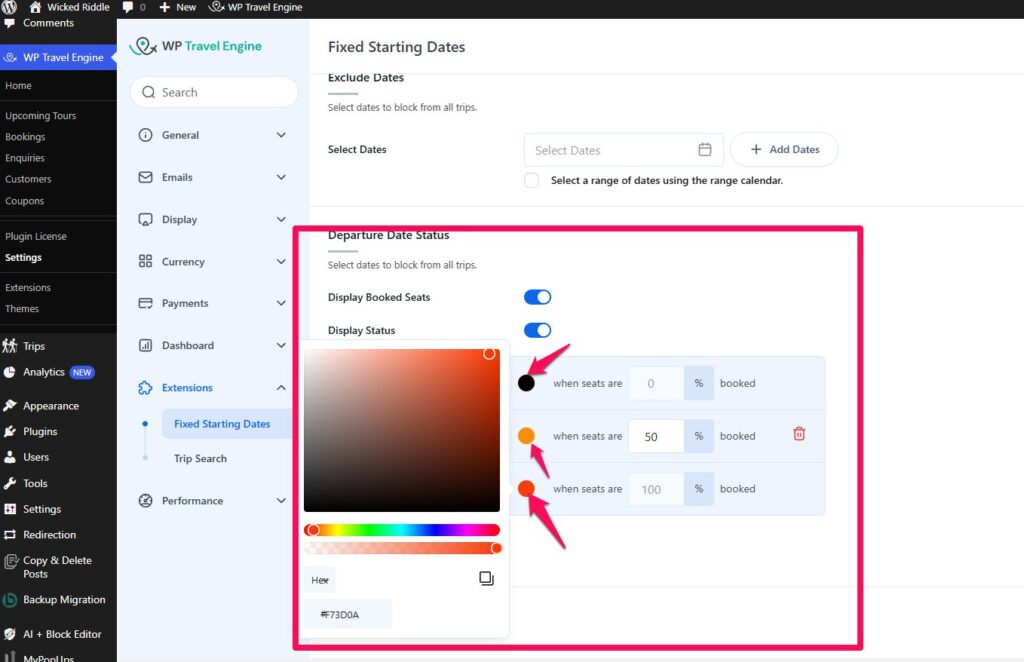Screen dimensions: 1024x662
Task: Click the Emails envelope icon
Action: point(145,178)
